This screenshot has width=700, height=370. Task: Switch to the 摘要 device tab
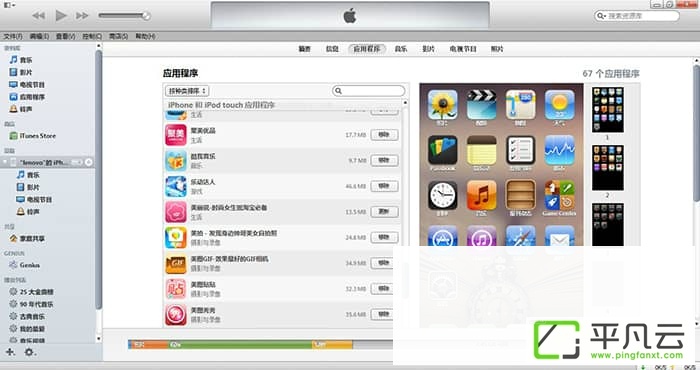(x=304, y=49)
